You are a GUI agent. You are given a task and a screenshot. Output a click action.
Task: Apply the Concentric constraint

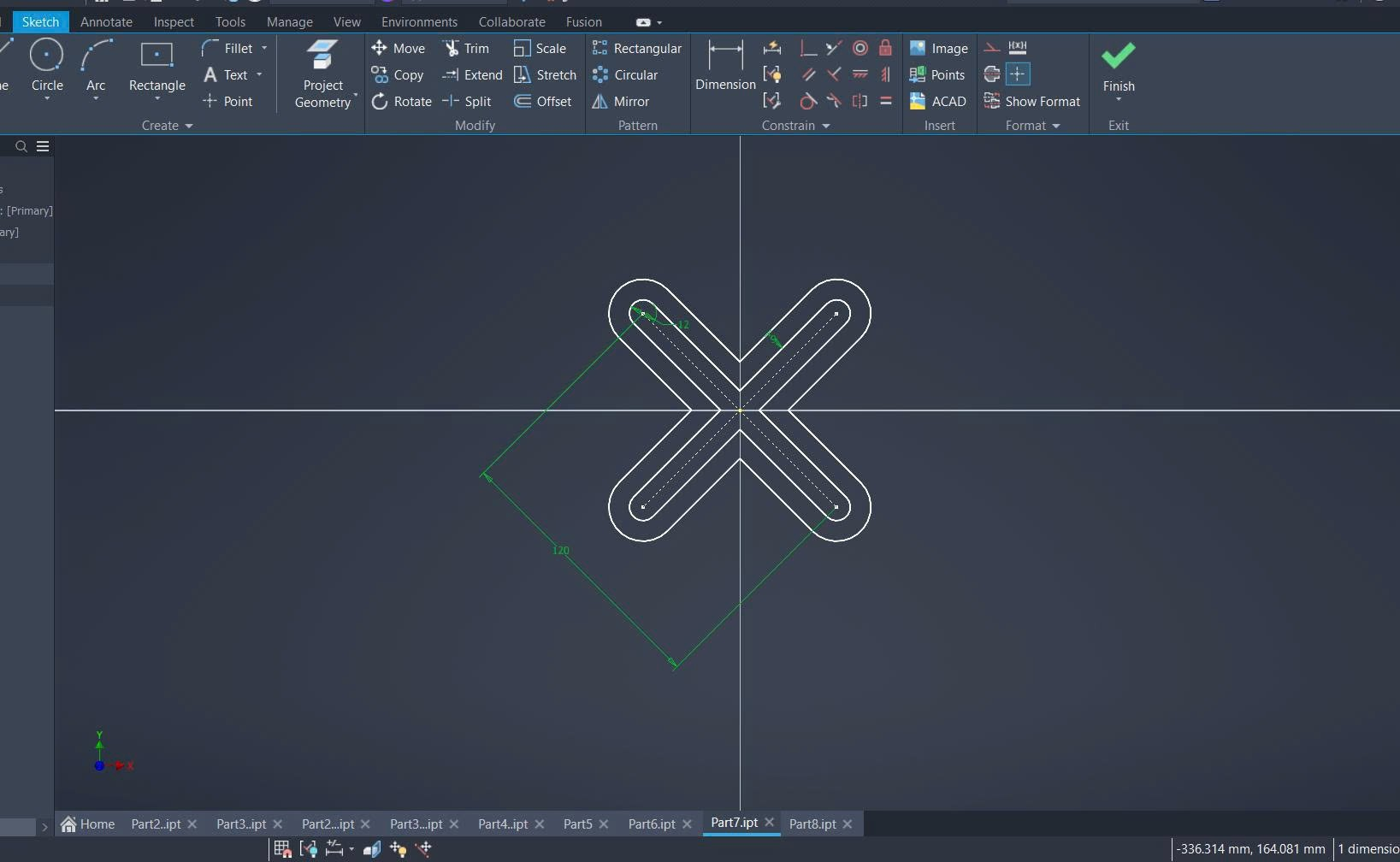coord(860,49)
